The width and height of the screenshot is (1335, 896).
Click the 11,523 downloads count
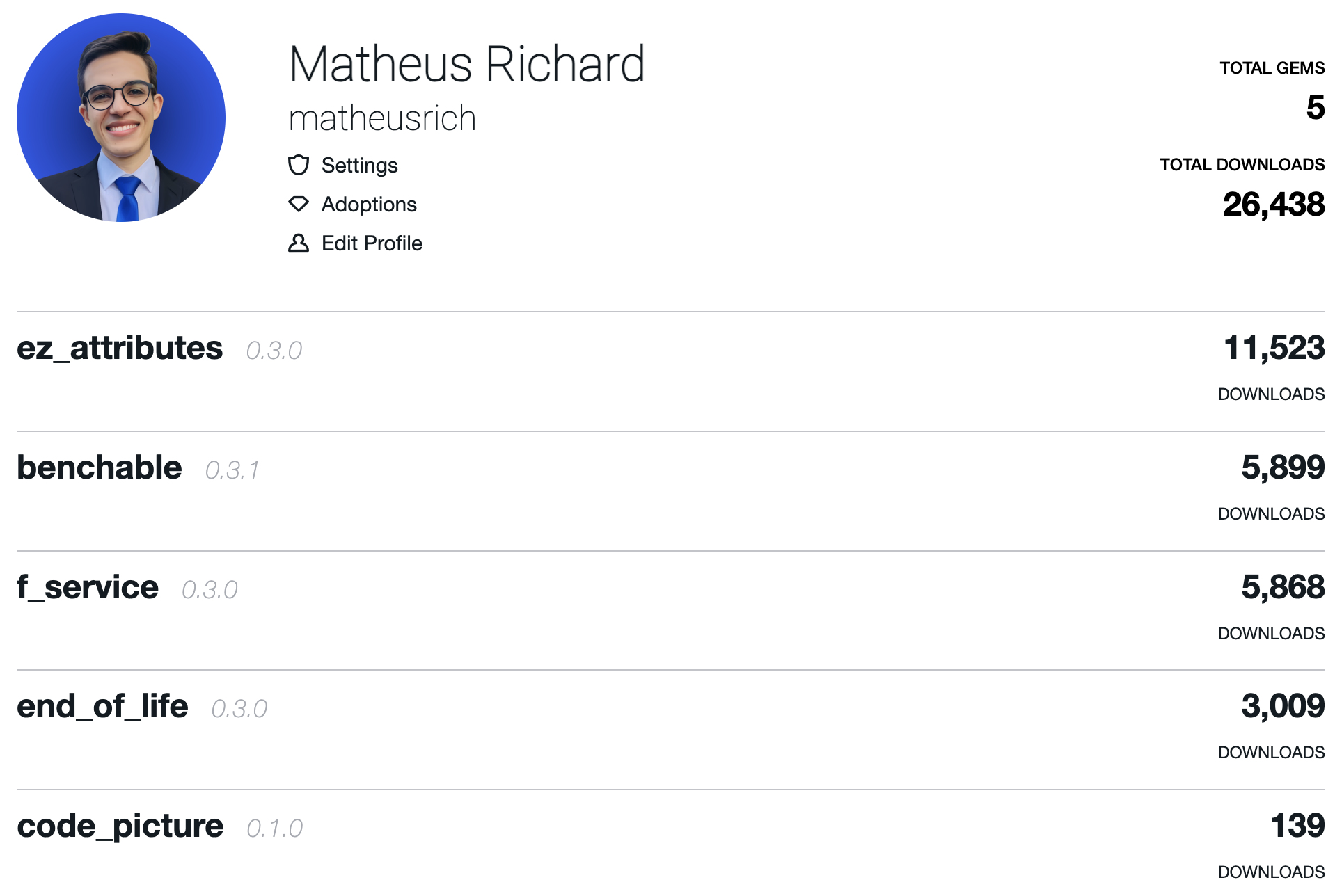pos(1274,348)
